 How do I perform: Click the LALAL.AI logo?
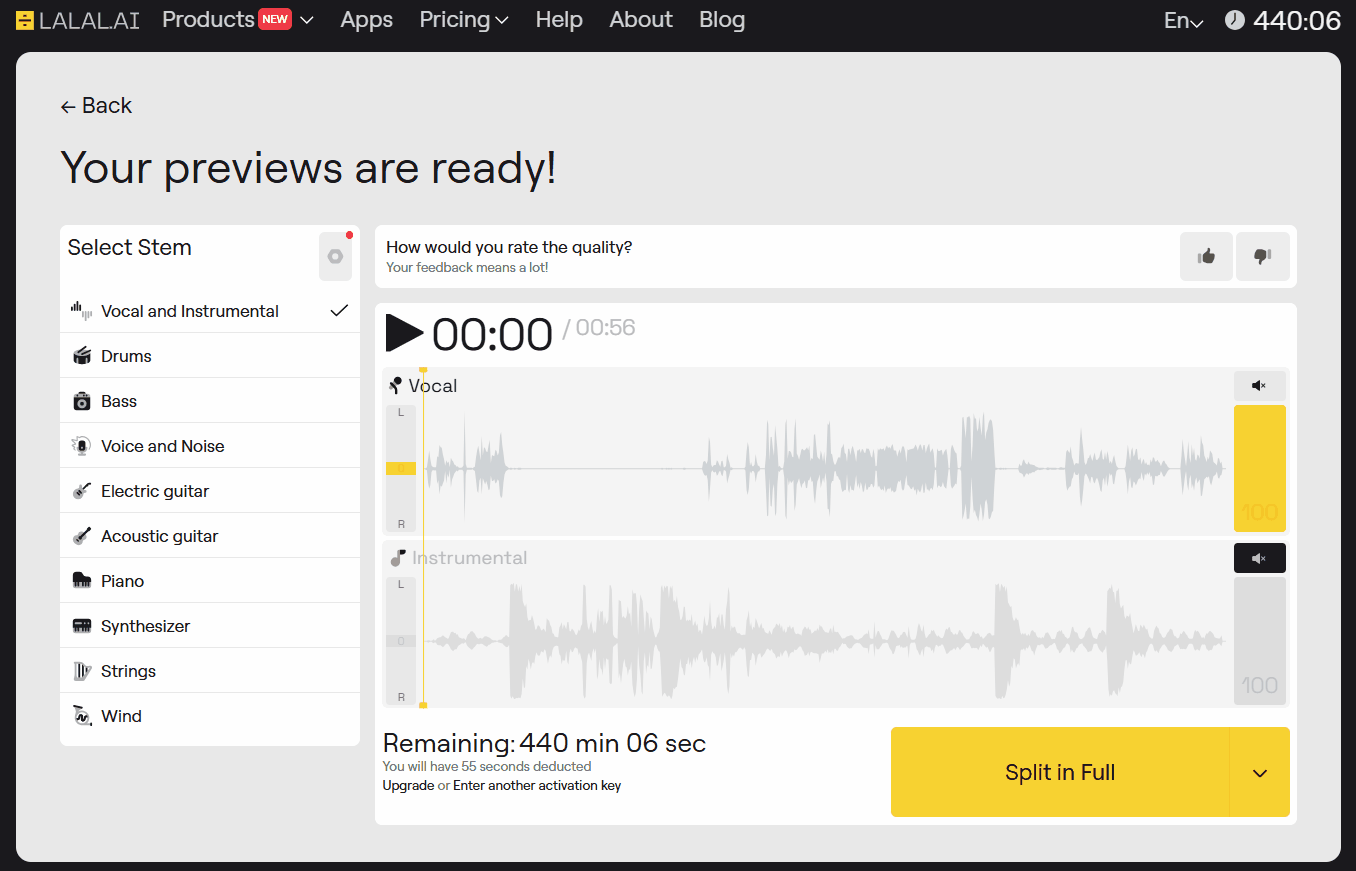pyautogui.click(x=78, y=20)
